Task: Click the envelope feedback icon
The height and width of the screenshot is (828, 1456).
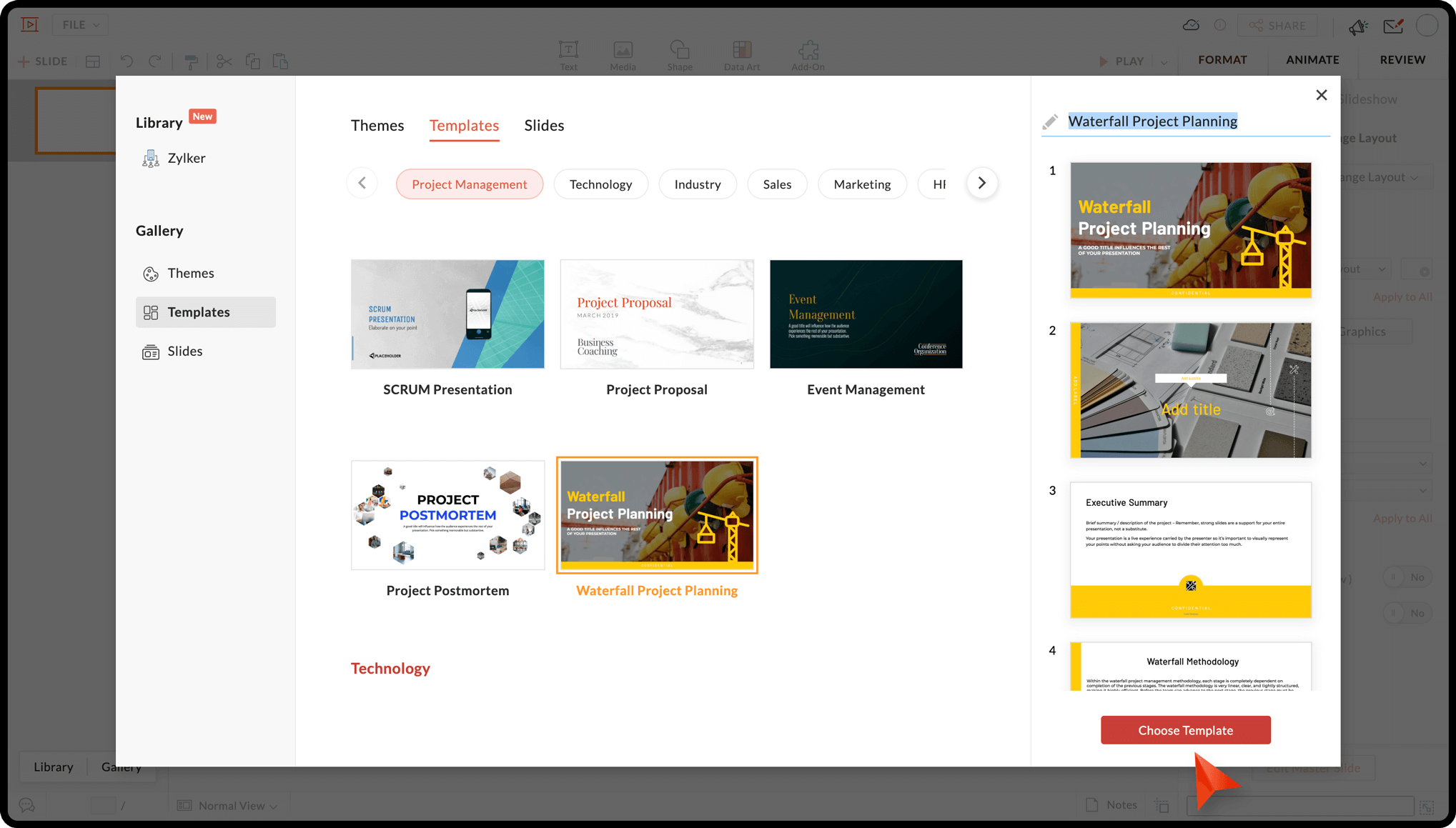Action: [1393, 26]
